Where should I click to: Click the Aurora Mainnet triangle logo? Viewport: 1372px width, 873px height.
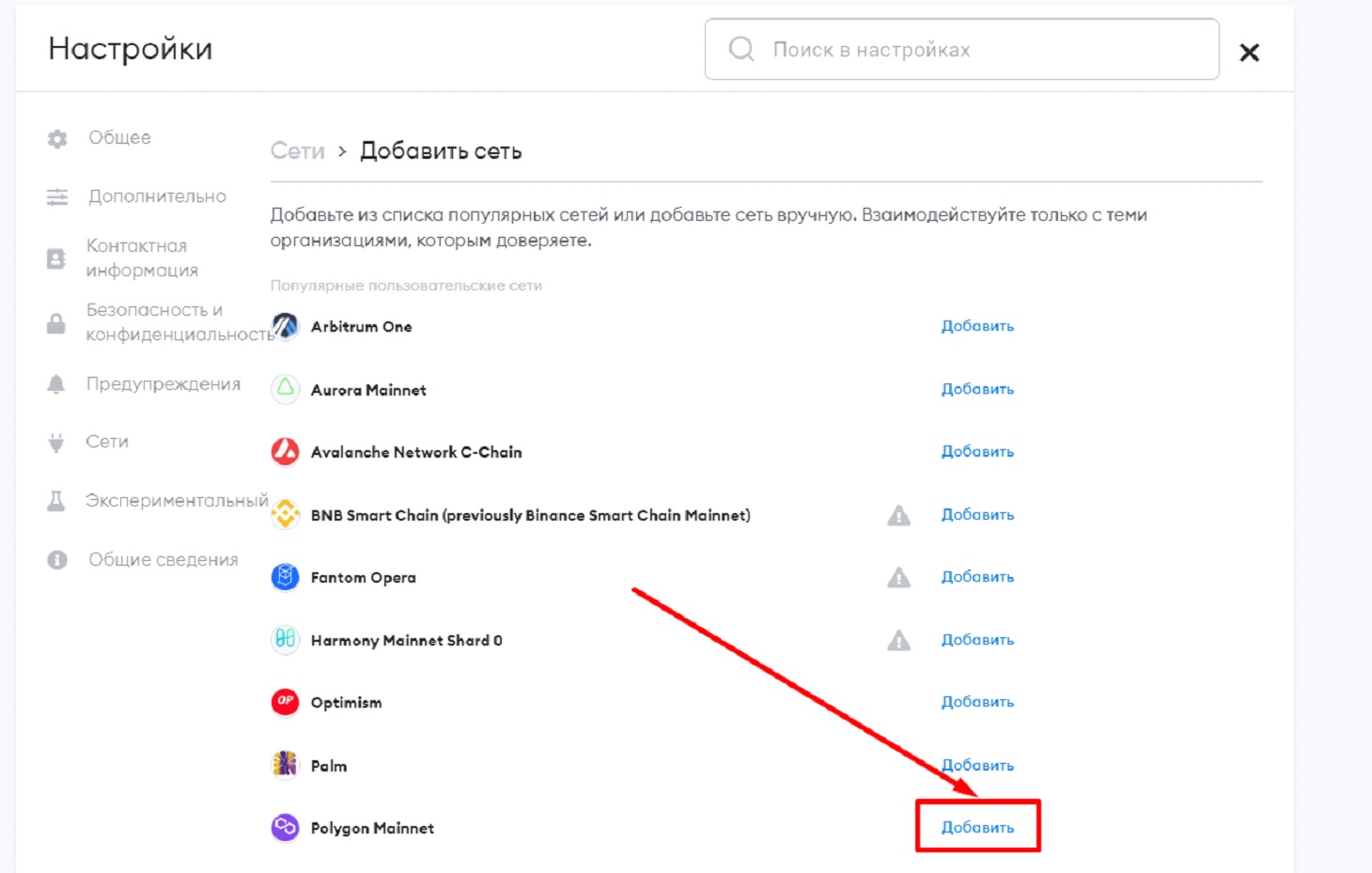(x=285, y=389)
